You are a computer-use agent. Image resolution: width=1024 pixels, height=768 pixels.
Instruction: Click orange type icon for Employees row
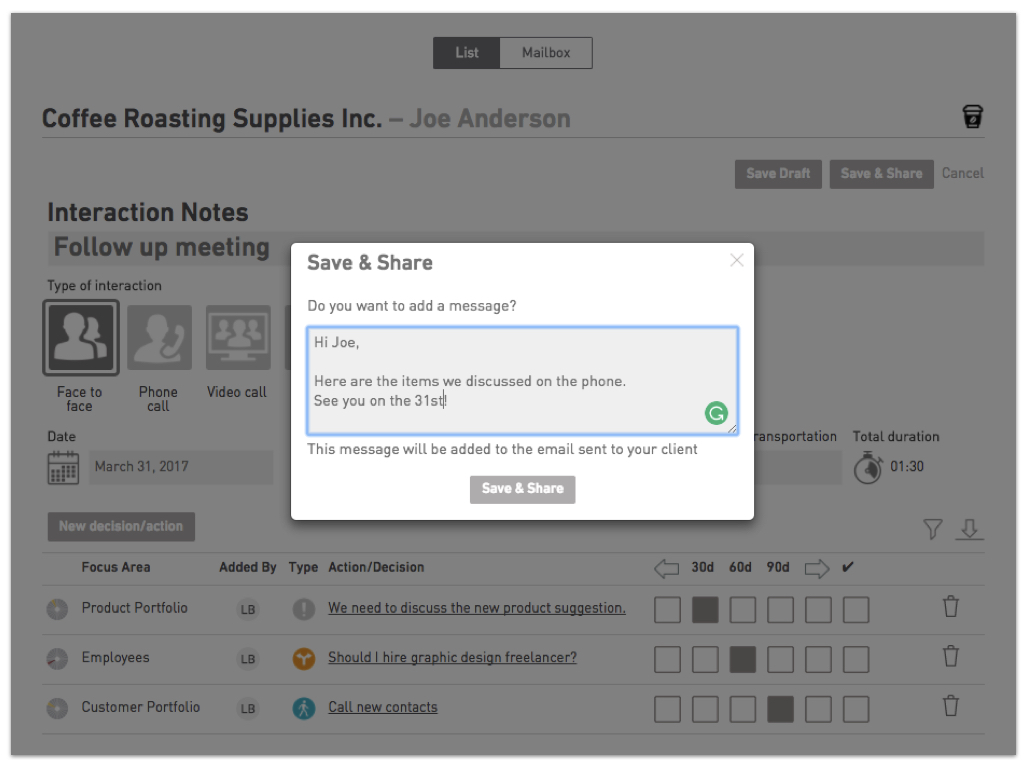point(304,658)
